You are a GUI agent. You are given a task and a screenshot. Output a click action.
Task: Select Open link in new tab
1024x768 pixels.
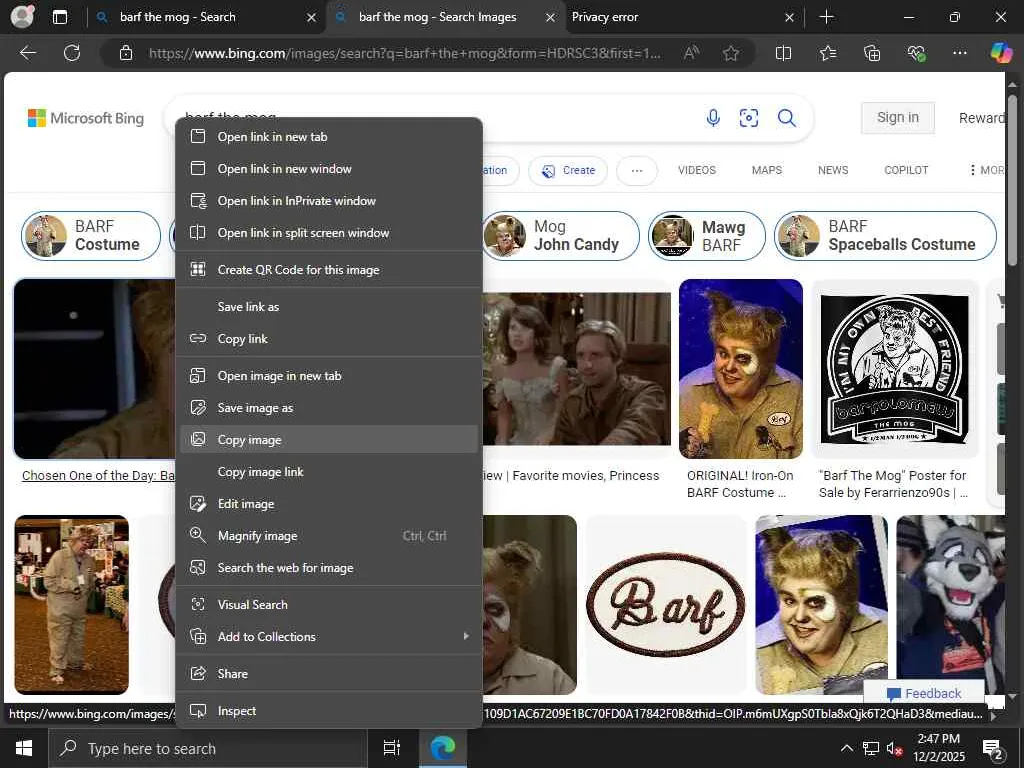(329, 136)
